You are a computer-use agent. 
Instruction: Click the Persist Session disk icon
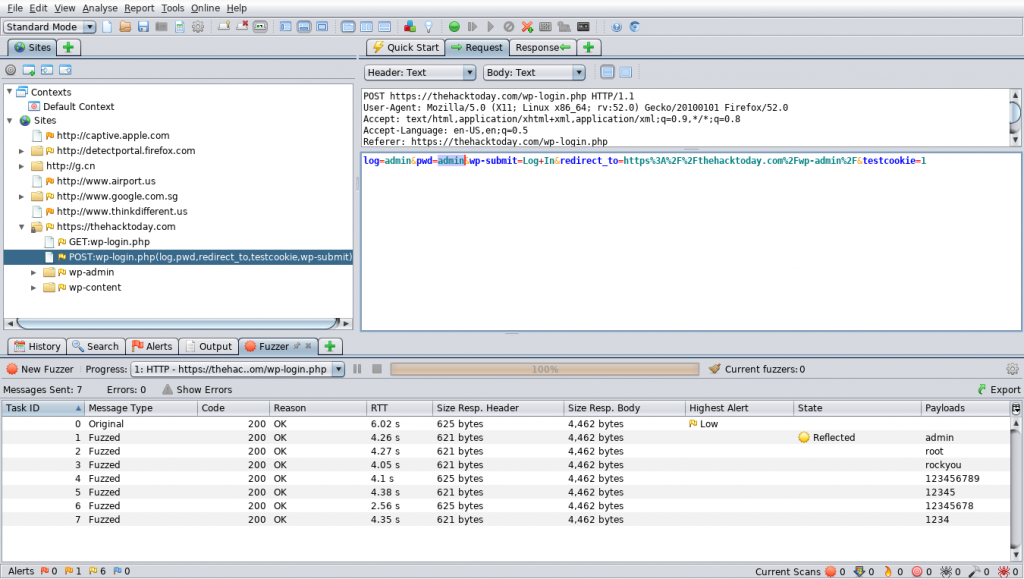tap(143, 26)
